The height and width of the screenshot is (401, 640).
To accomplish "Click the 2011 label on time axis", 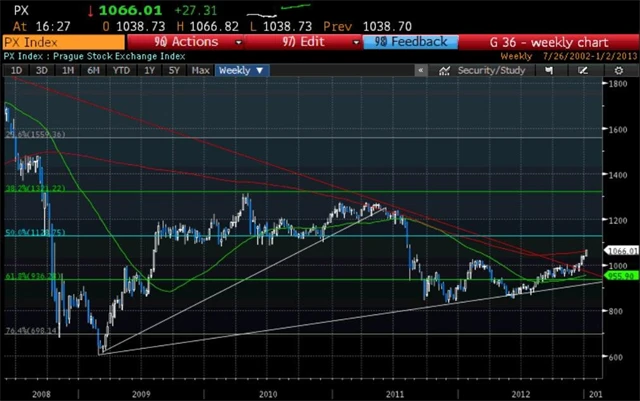I will pos(395,394).
